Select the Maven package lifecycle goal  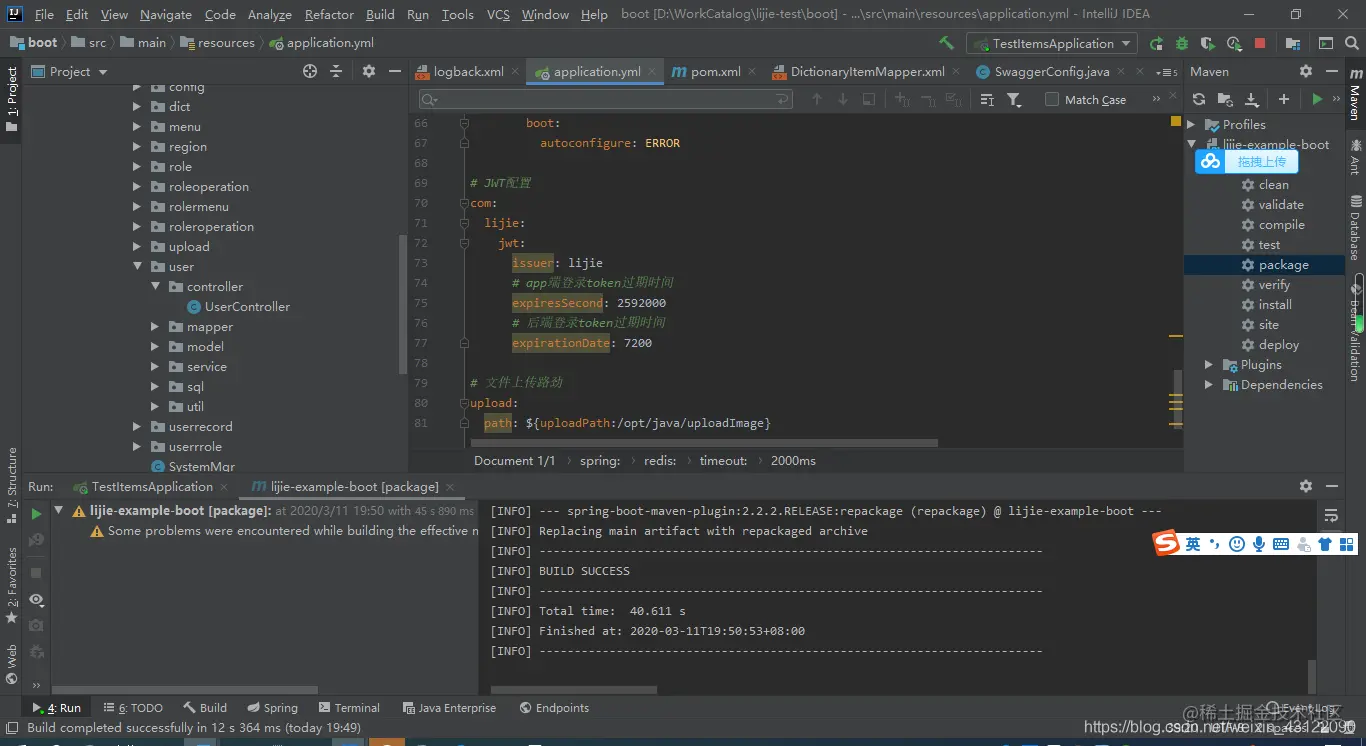coord(1284,265)
